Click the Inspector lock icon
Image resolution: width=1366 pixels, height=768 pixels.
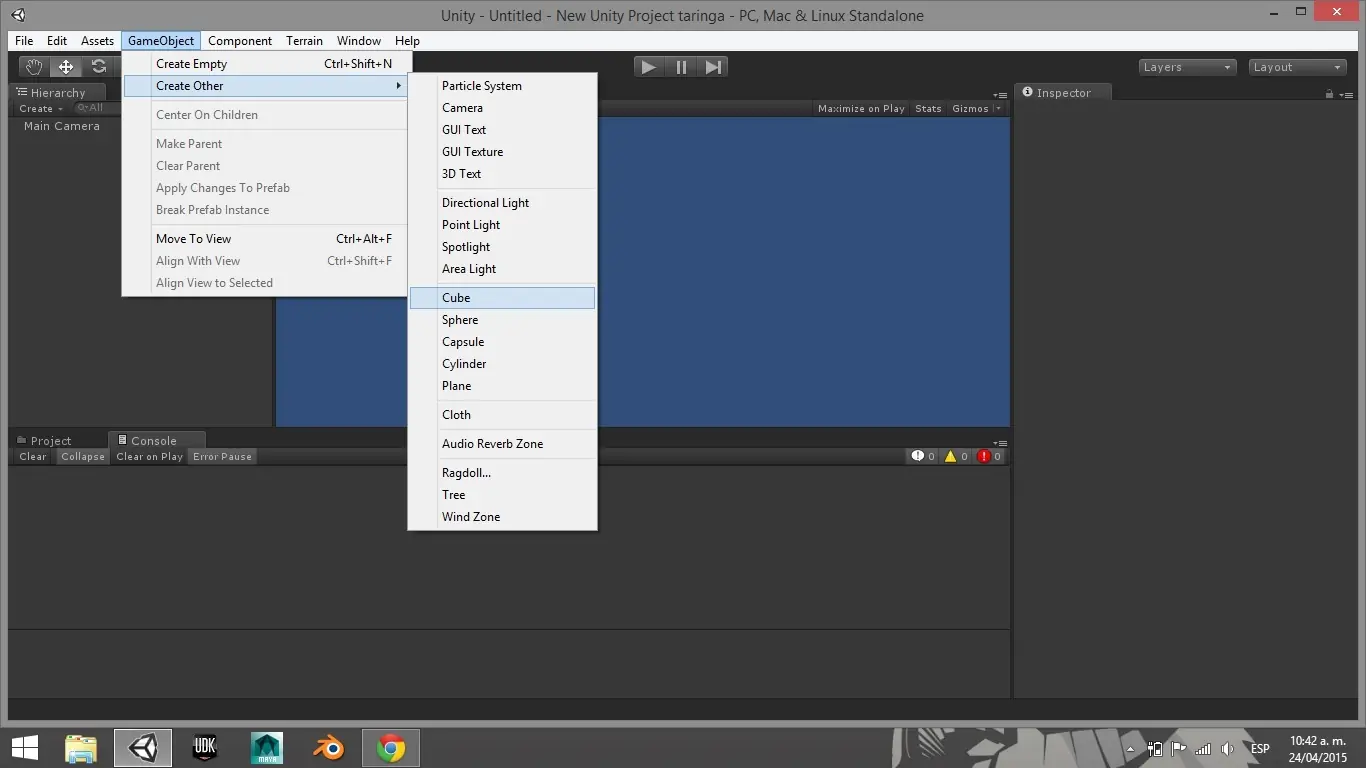pyautogui.click(x=1329, y=94)
